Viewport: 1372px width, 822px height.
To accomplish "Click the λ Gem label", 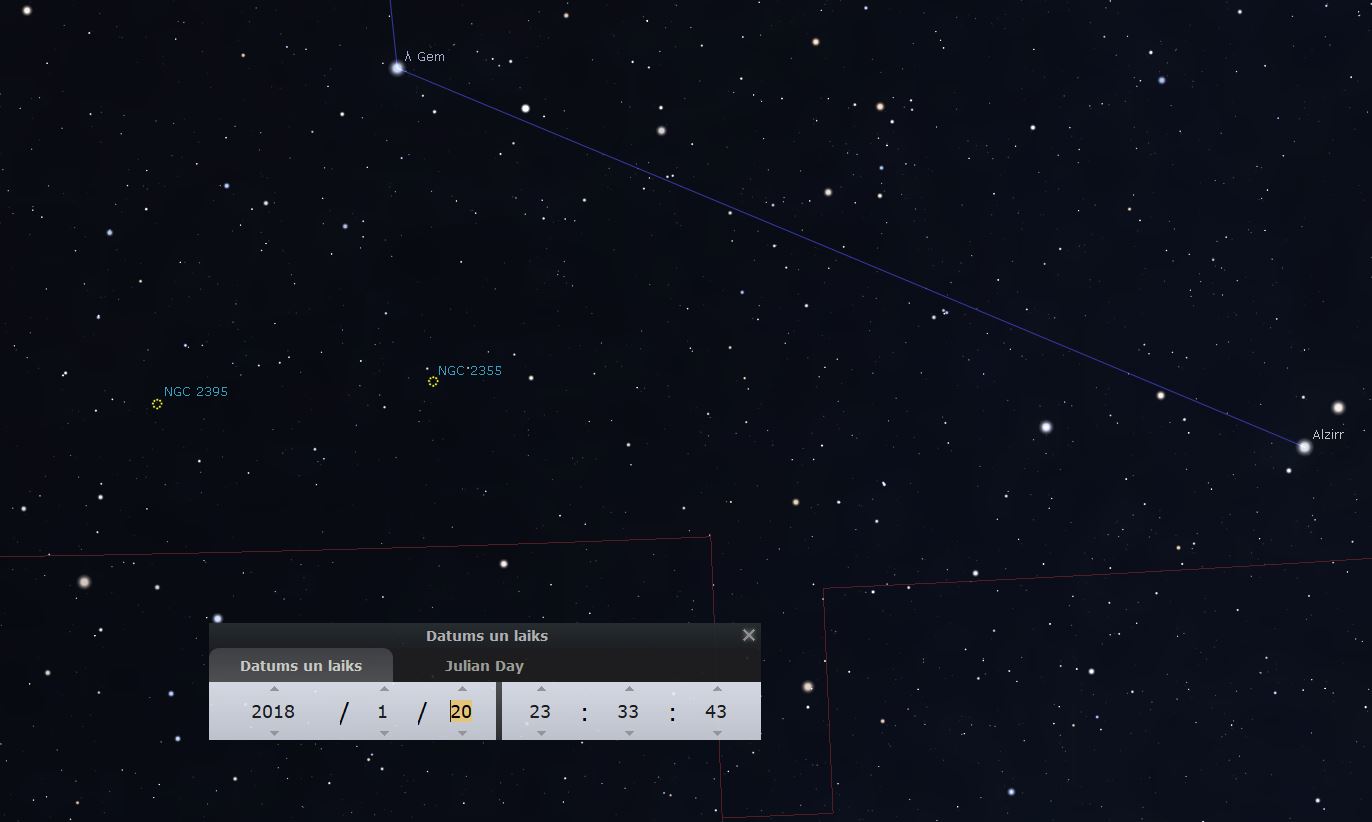I will 425,57.
